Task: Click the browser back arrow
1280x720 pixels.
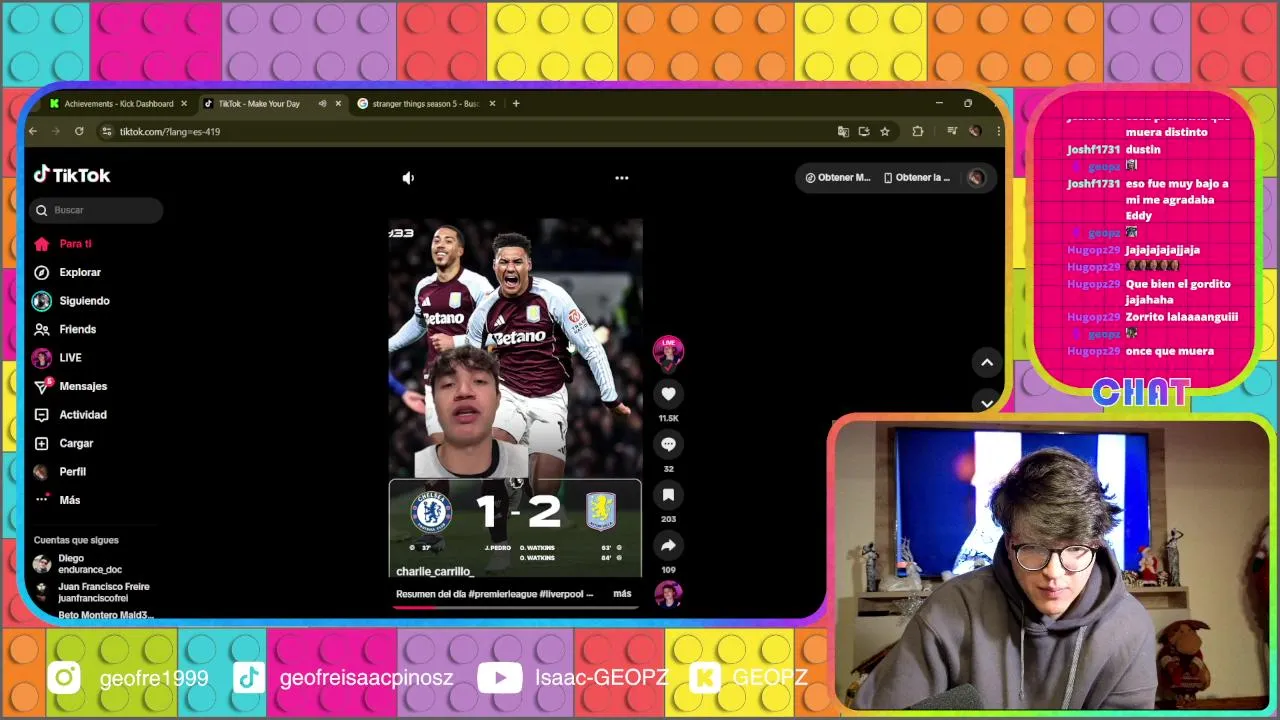Action: (33, 131)
